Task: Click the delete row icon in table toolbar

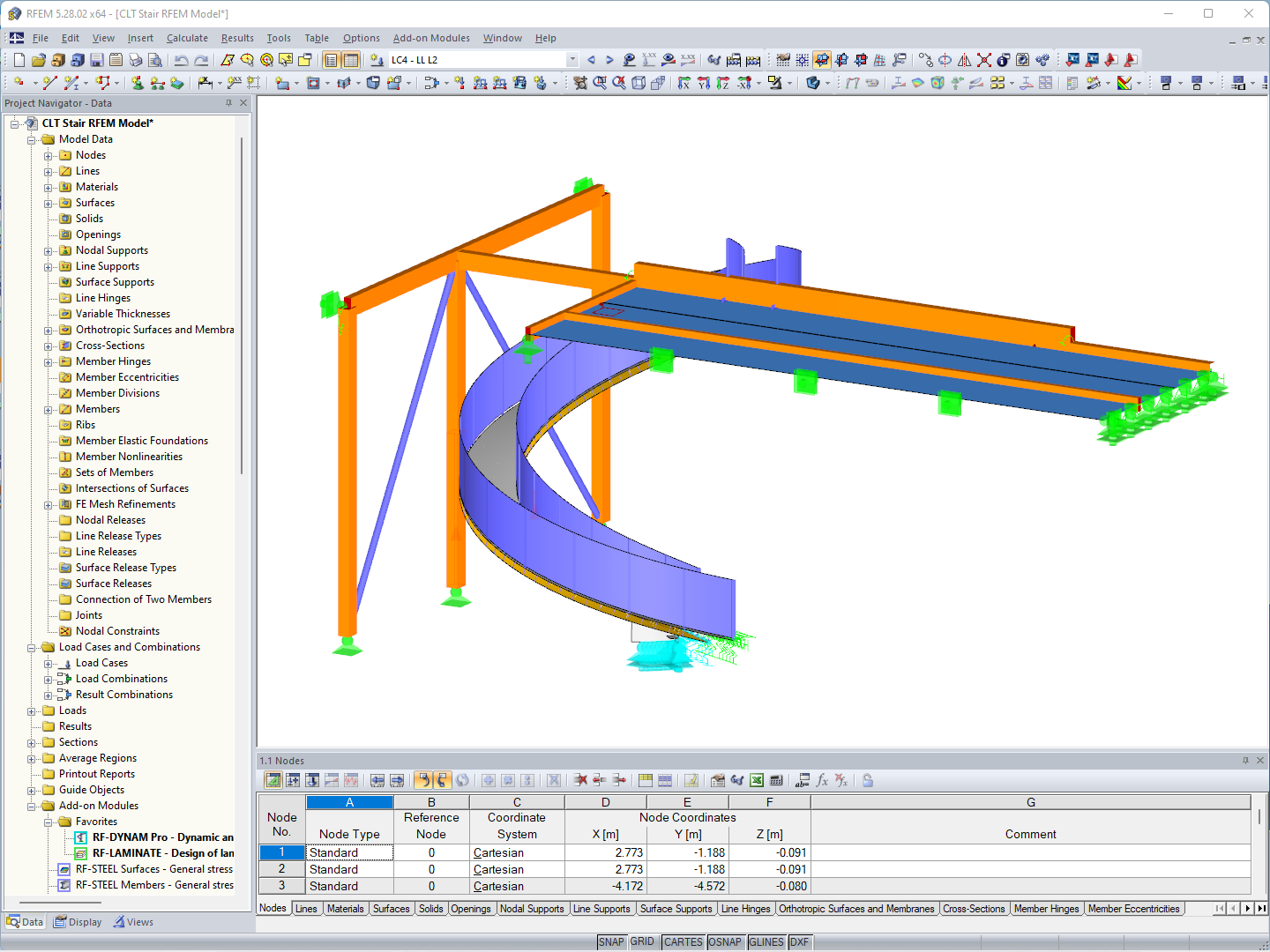Action: coord(580,780)
